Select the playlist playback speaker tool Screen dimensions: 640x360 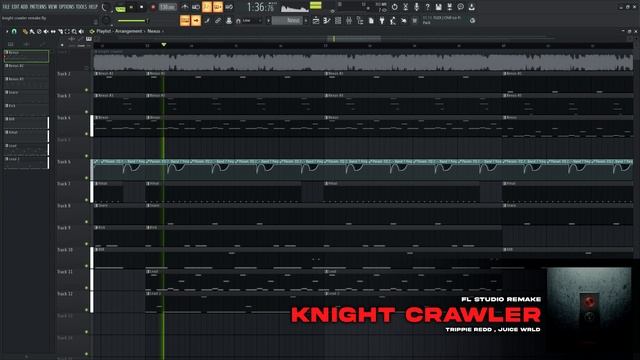click(x=81, y=31)
